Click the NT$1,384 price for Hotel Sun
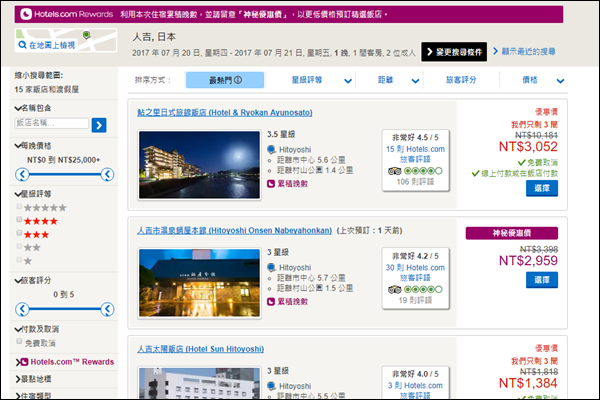Viewport: 600px width, 400px height. coord(528,383)
